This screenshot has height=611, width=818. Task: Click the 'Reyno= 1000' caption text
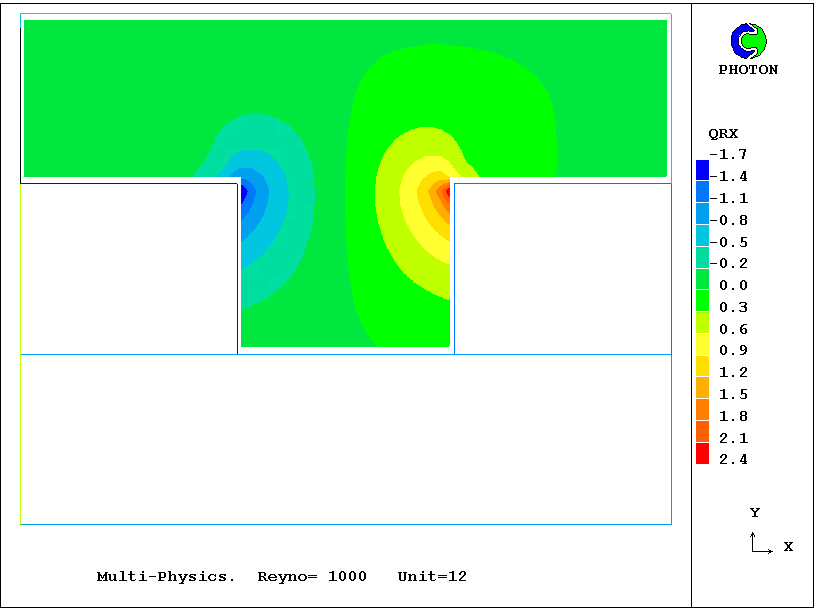[x=312, y=577]
